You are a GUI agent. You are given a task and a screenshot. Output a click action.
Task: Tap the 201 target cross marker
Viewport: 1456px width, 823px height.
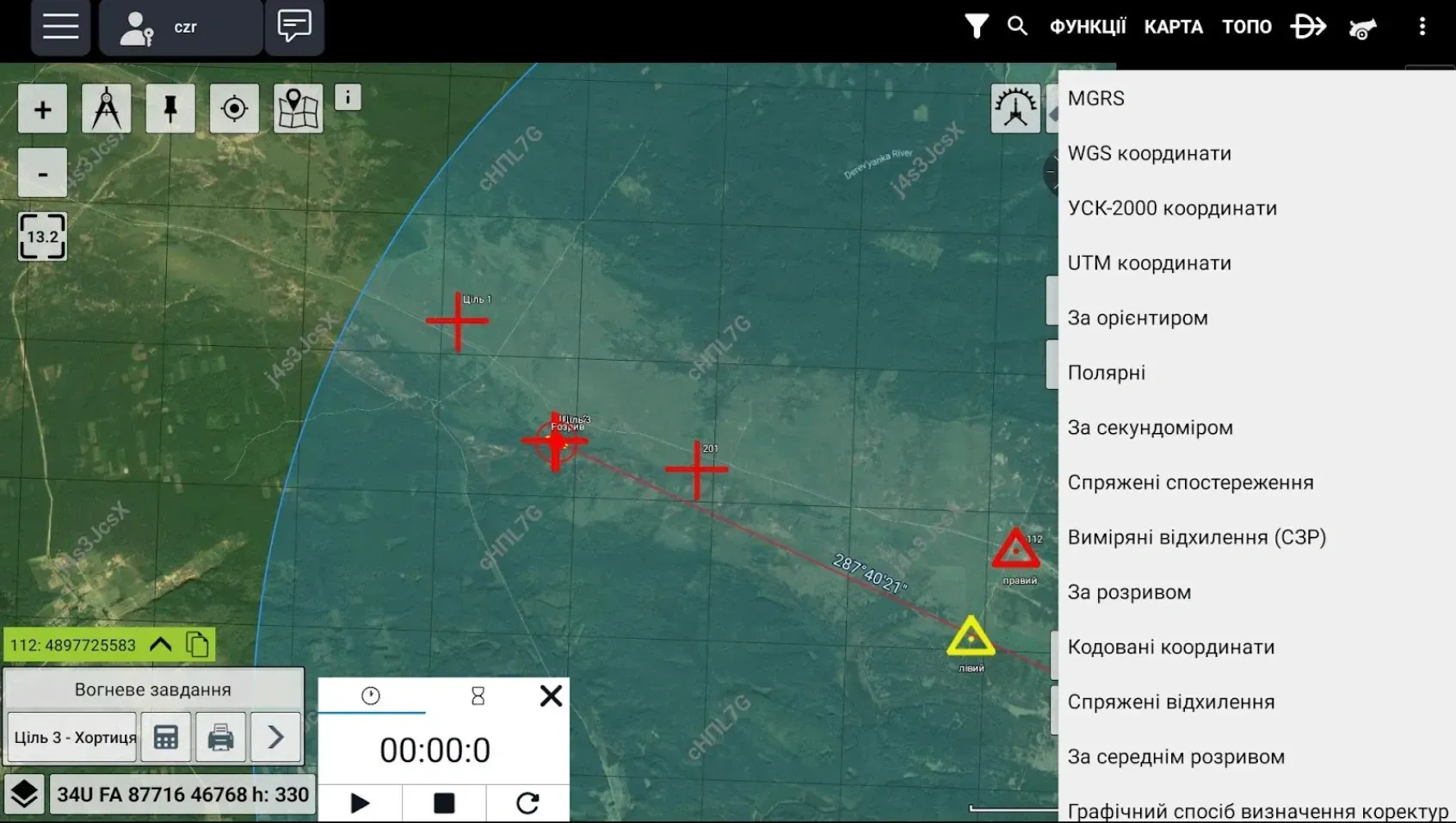(697, 469)
